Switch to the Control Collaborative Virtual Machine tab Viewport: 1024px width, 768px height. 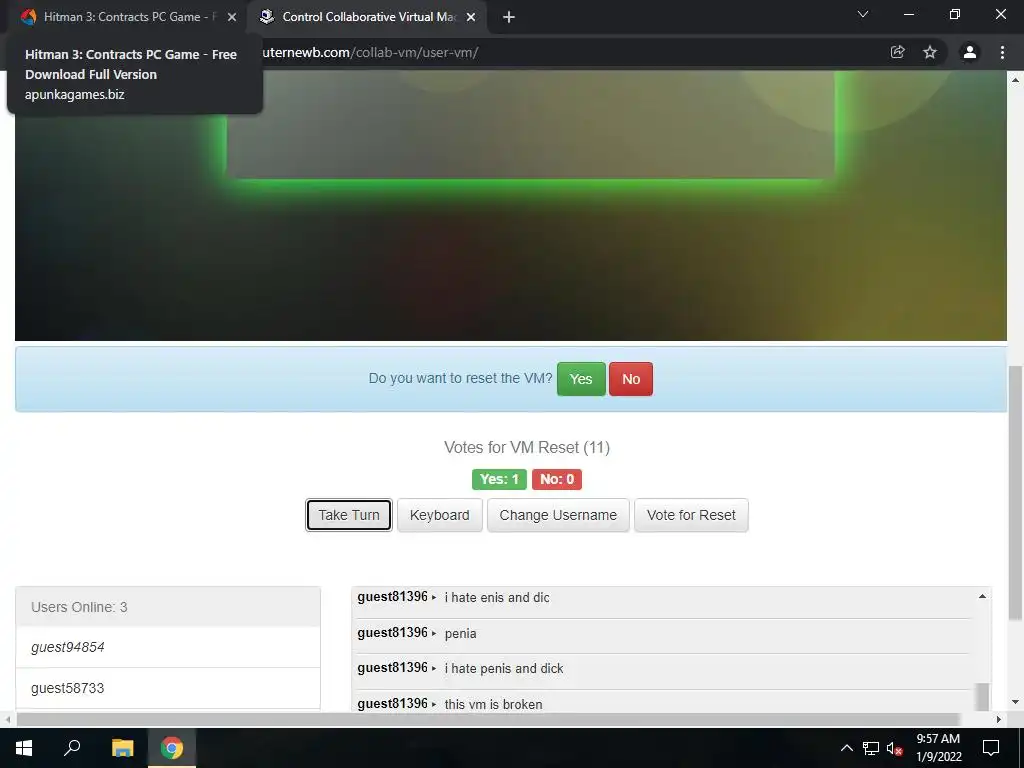[x=368, y=17]
